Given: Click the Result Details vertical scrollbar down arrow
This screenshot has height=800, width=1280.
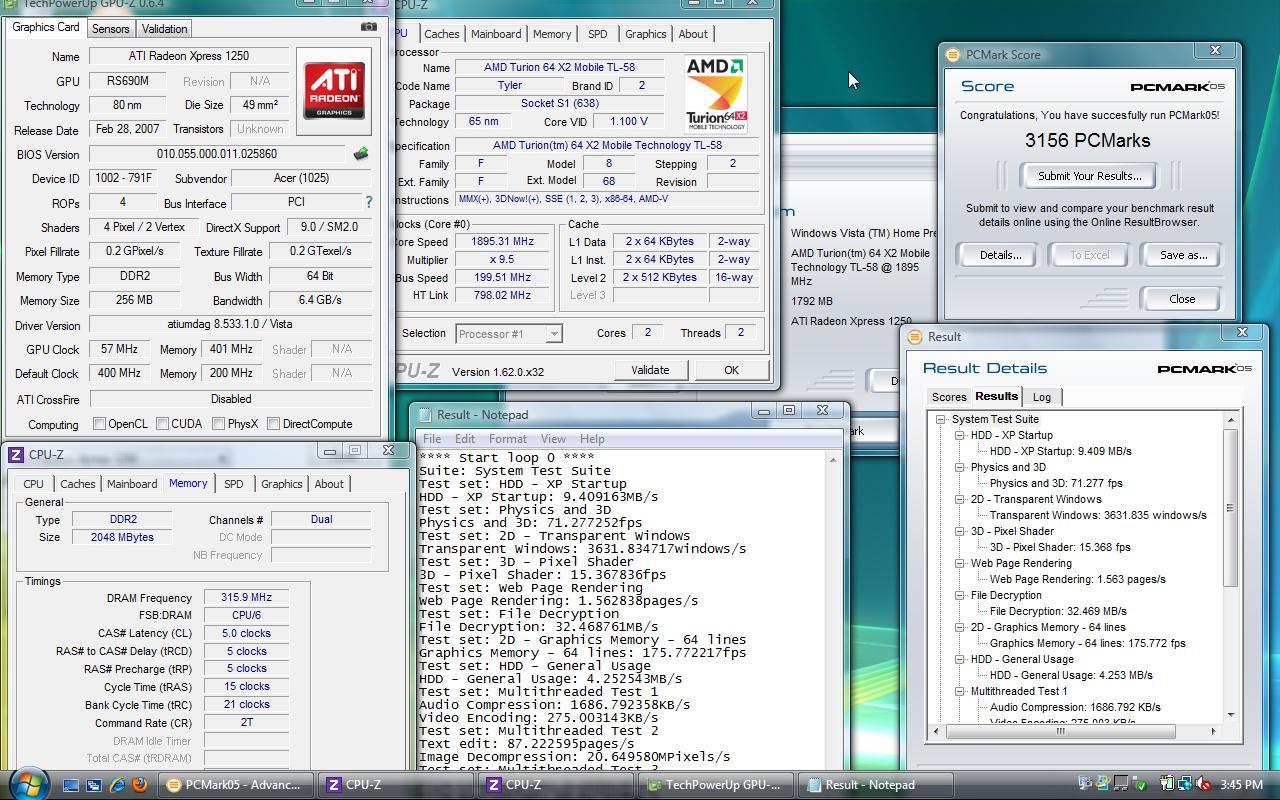Looking at the screenshot, I should (x=1231, y=715).
